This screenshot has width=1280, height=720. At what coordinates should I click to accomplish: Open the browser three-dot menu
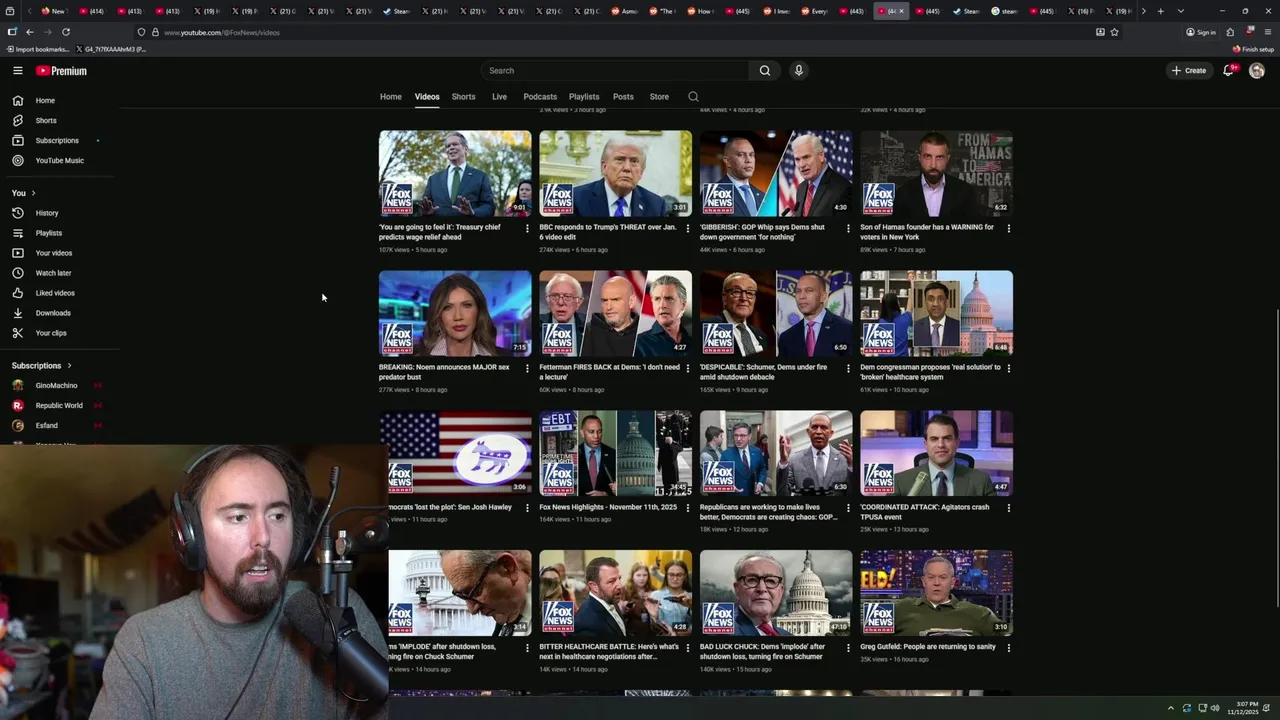[1267, 32]
